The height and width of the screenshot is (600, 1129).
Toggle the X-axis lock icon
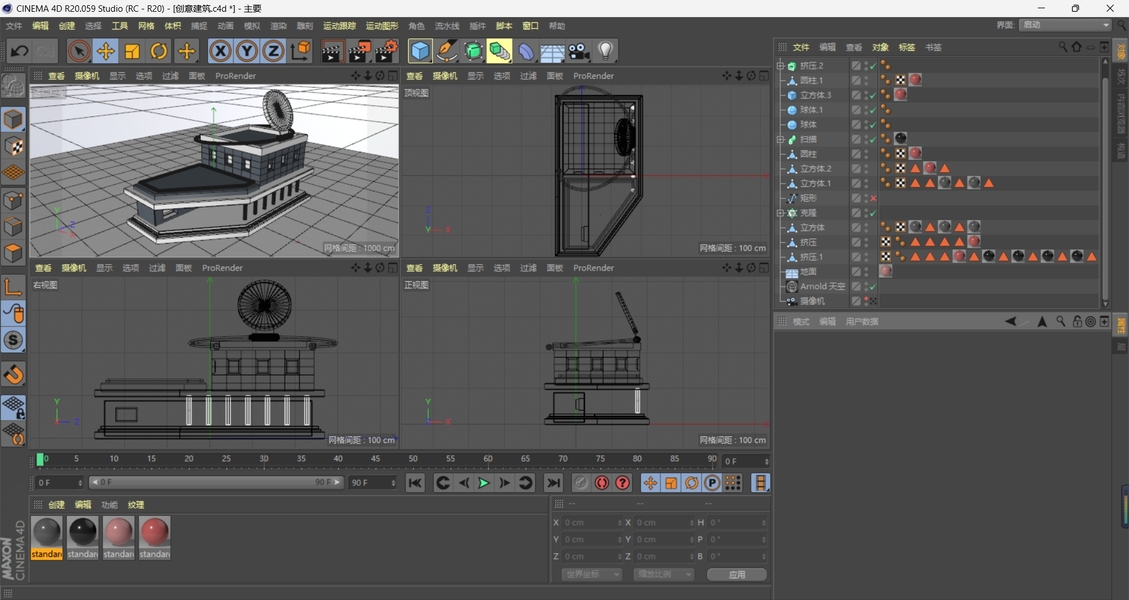220,51
